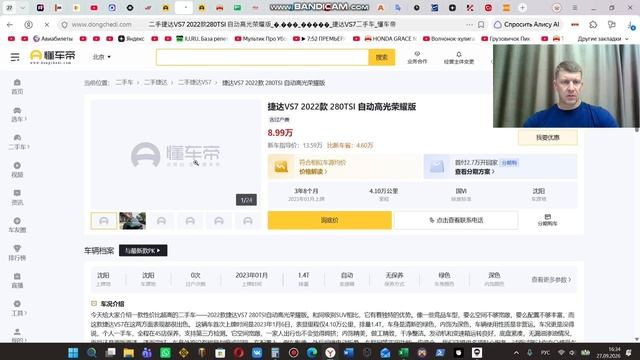Select the second car photo thumbnail

click(132, 221)
